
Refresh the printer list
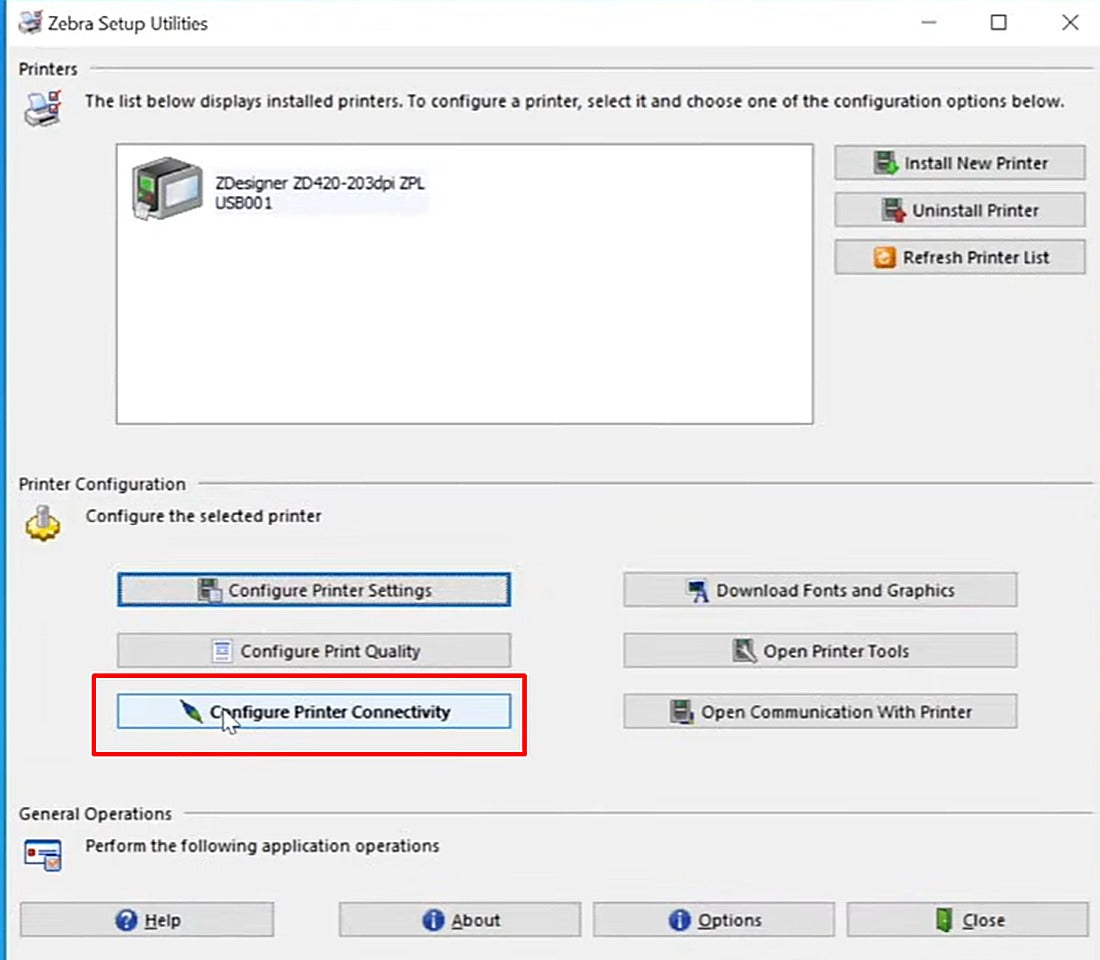tap(960, 257)
